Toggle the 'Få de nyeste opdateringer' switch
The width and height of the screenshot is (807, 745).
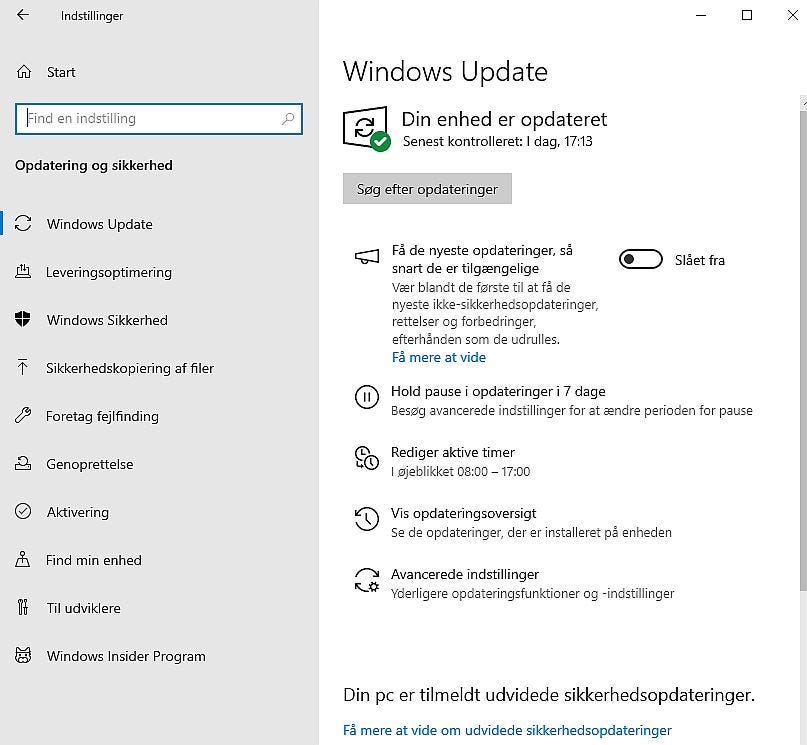pos(640,259)
